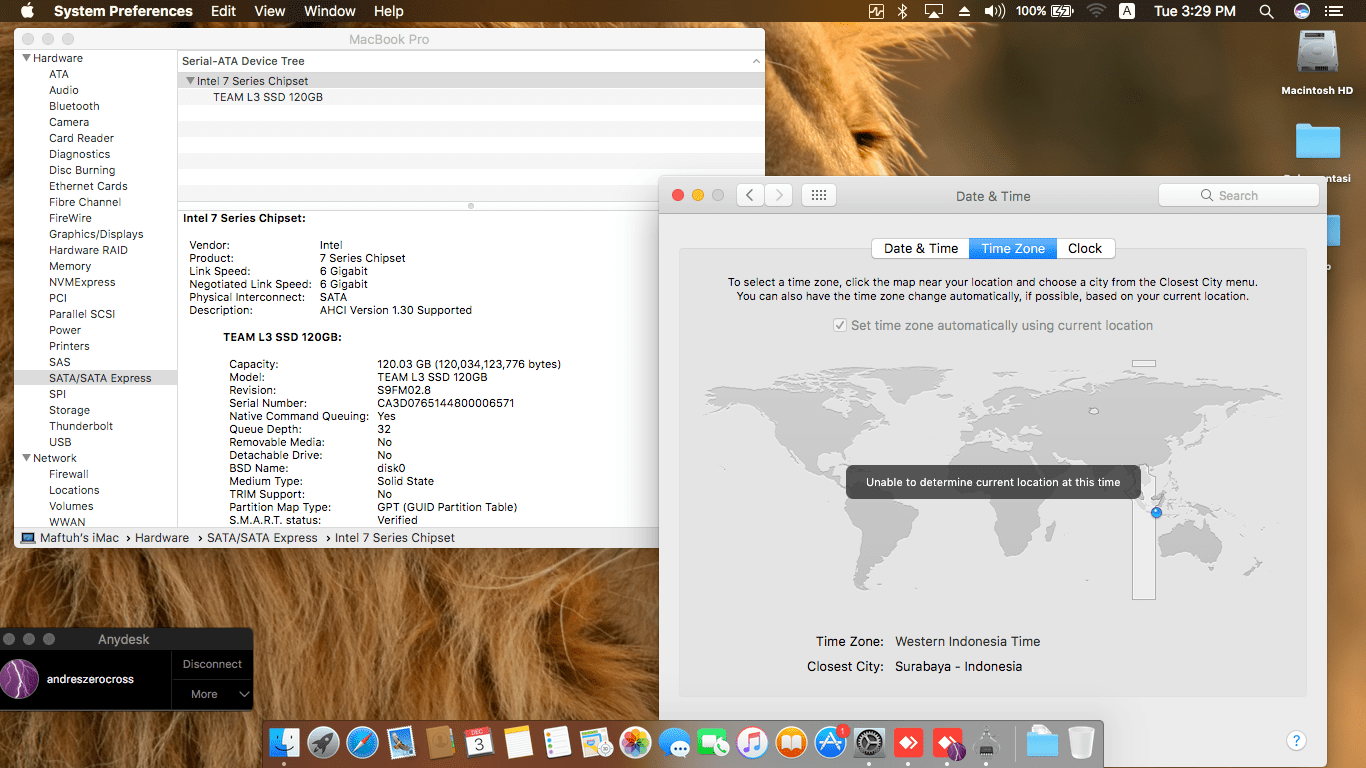
Task: Expand the AnyDesk More dropdown
Action: (212, 694)
